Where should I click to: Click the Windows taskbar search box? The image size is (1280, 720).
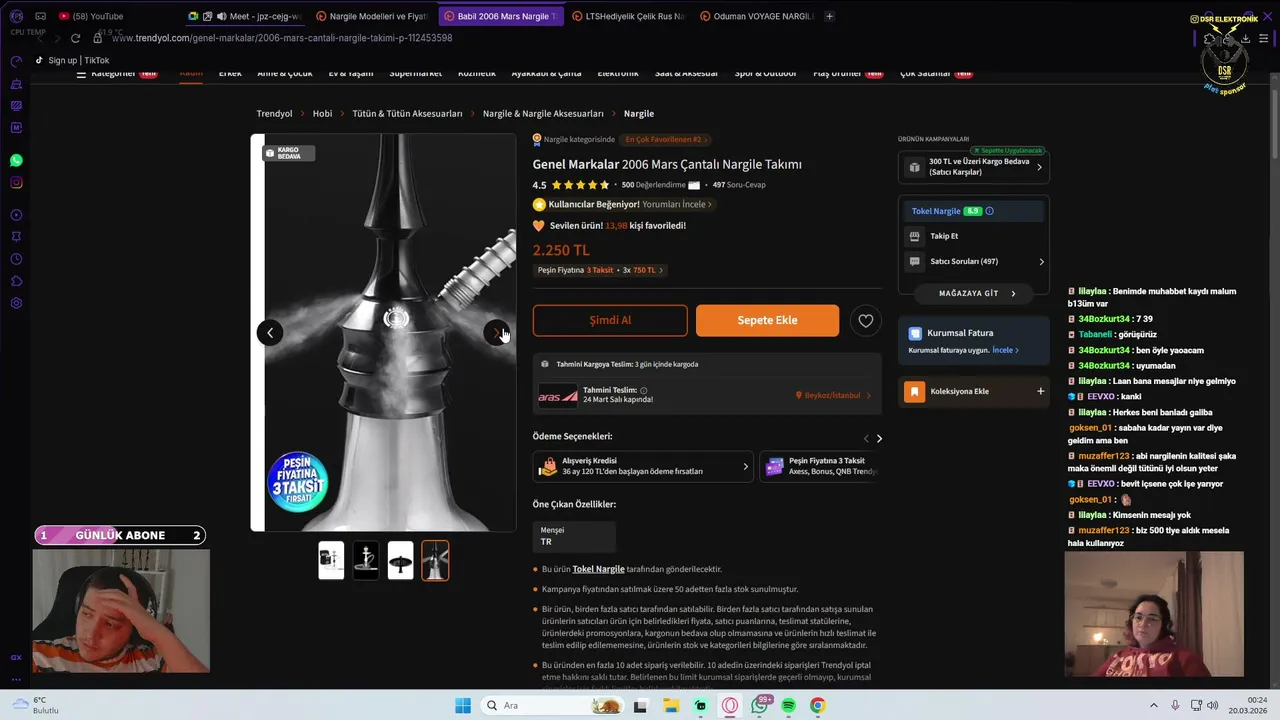[x=551, y=706]
